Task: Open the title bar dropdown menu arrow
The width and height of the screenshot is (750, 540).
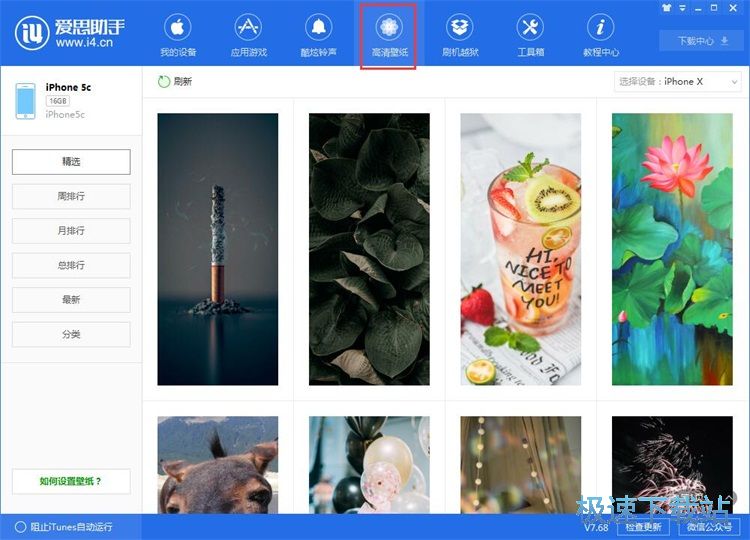Action: click(682, 7)
